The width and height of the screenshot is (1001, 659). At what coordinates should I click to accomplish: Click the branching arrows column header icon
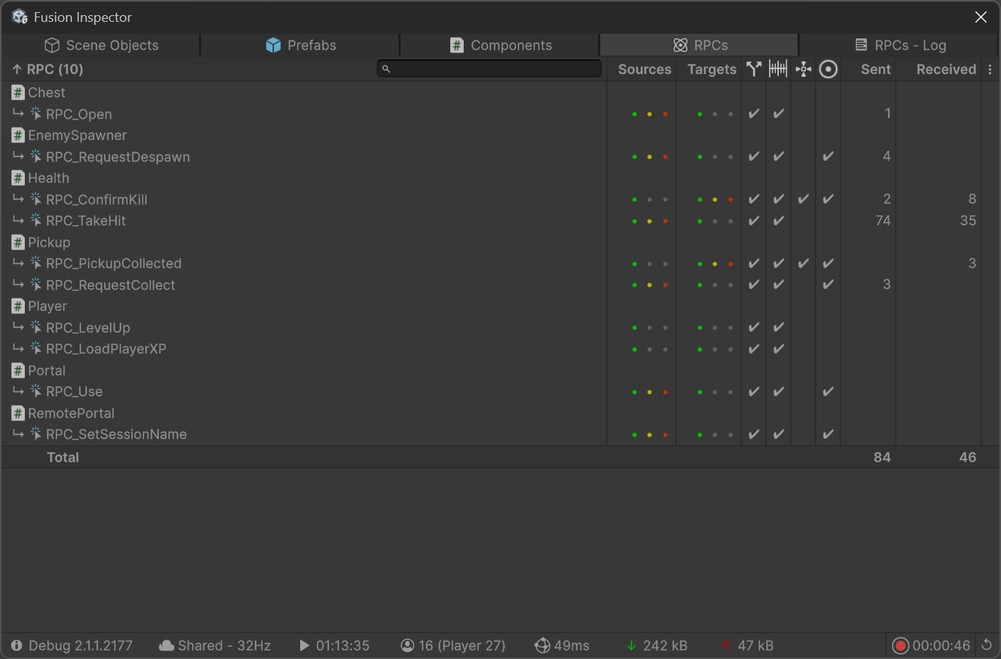coord(754,69)
